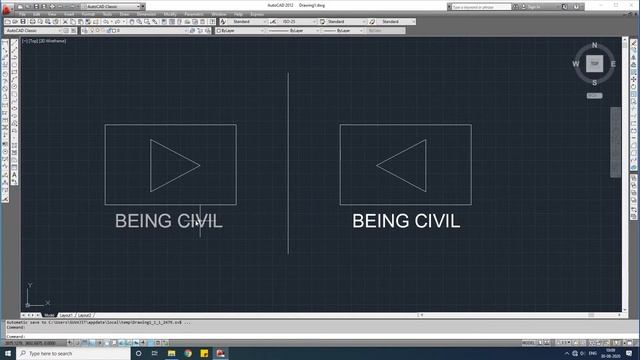Viewport: 640px width, 360px height.
Task: Open the File menu
Action: pos(22,14)
